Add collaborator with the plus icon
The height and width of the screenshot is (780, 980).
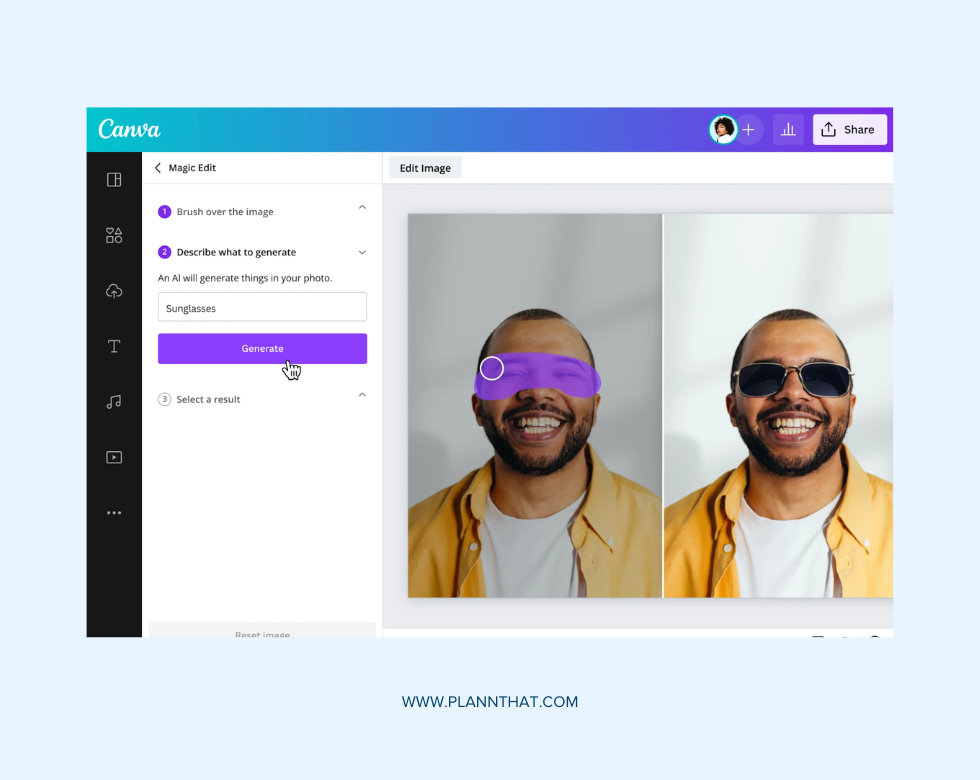tap(749, 129)
